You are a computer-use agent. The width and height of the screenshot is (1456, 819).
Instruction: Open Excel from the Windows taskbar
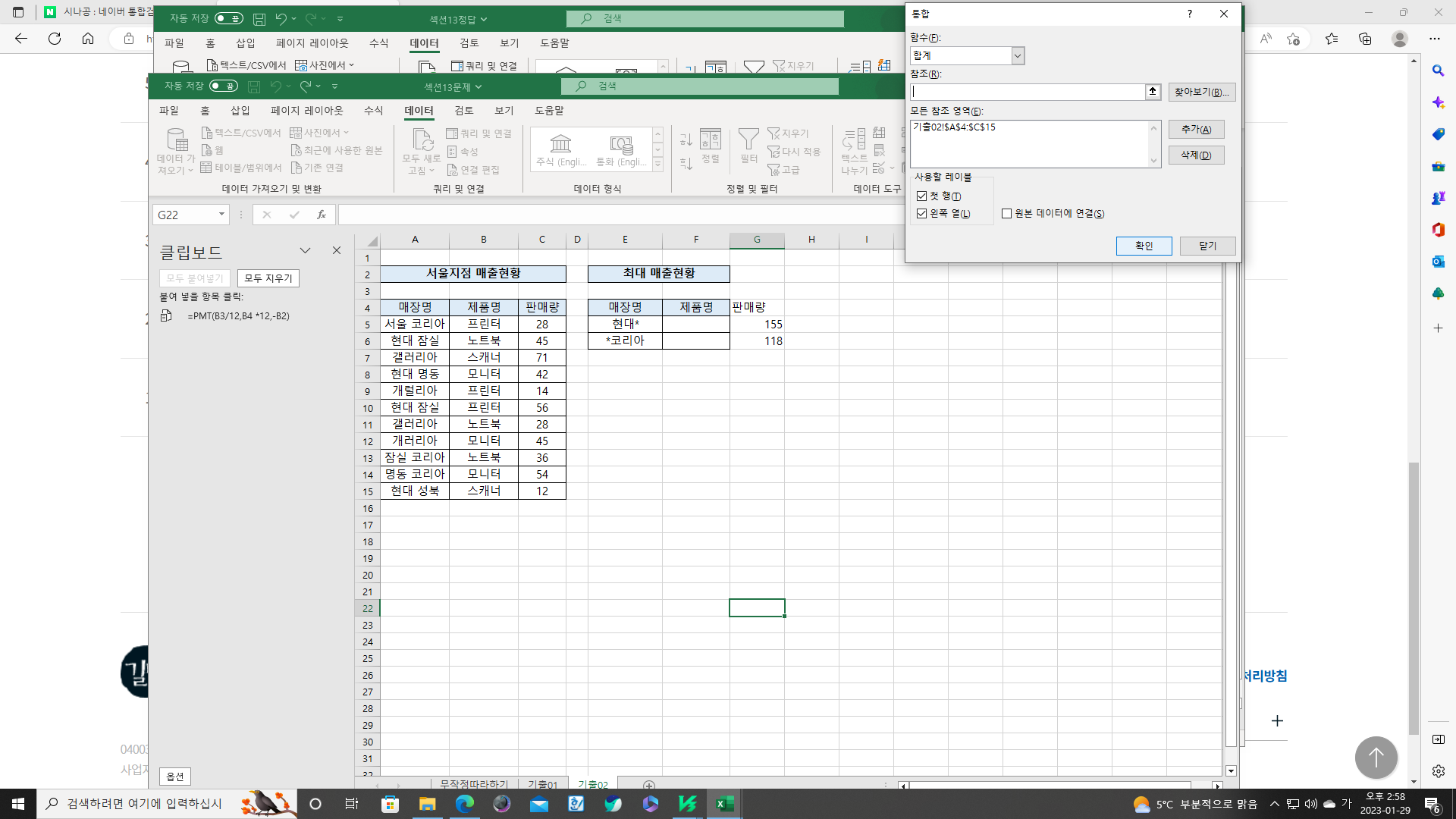coord(724,804)
